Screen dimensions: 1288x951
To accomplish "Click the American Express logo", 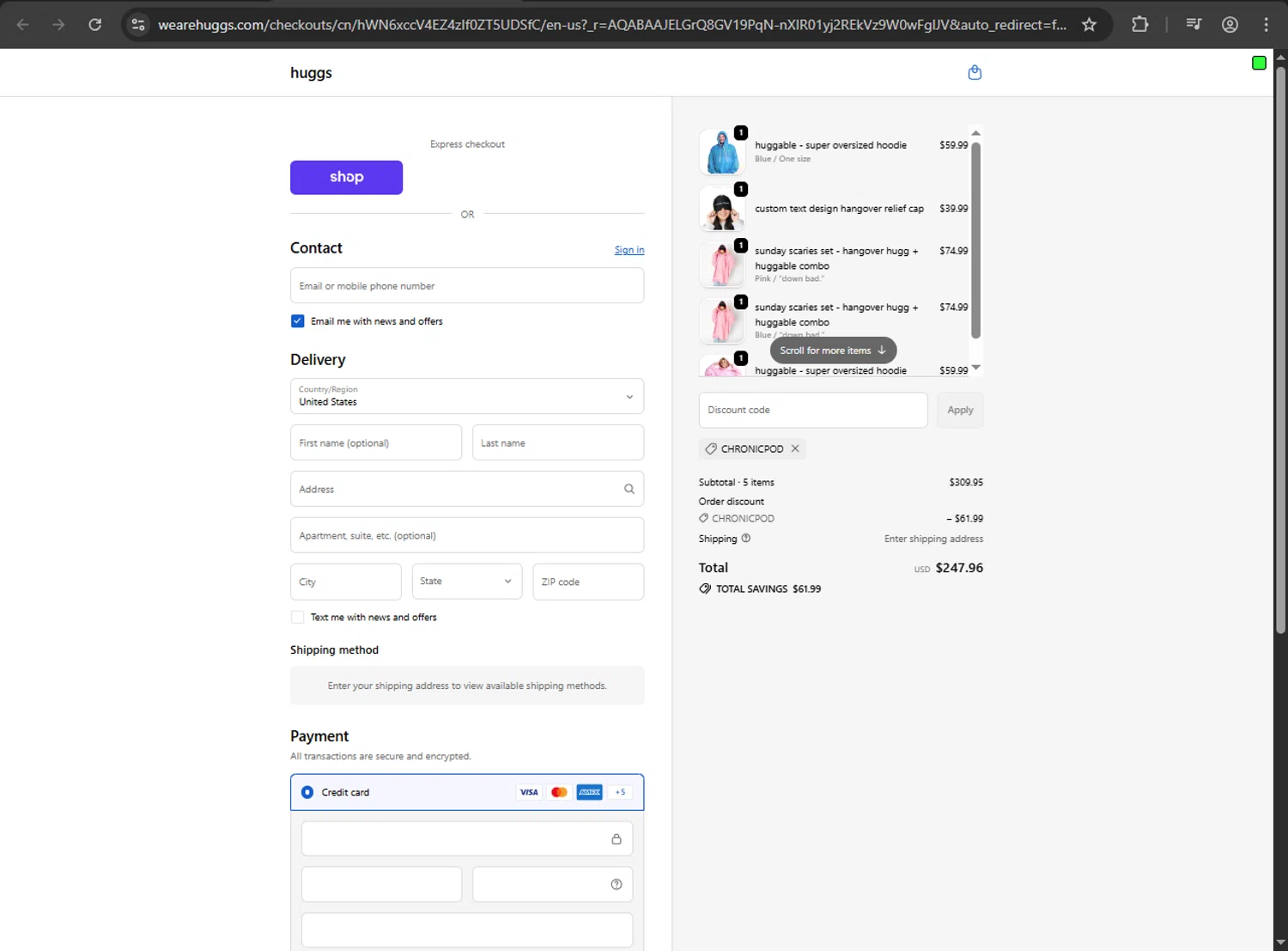I will (x=589, y=792).
